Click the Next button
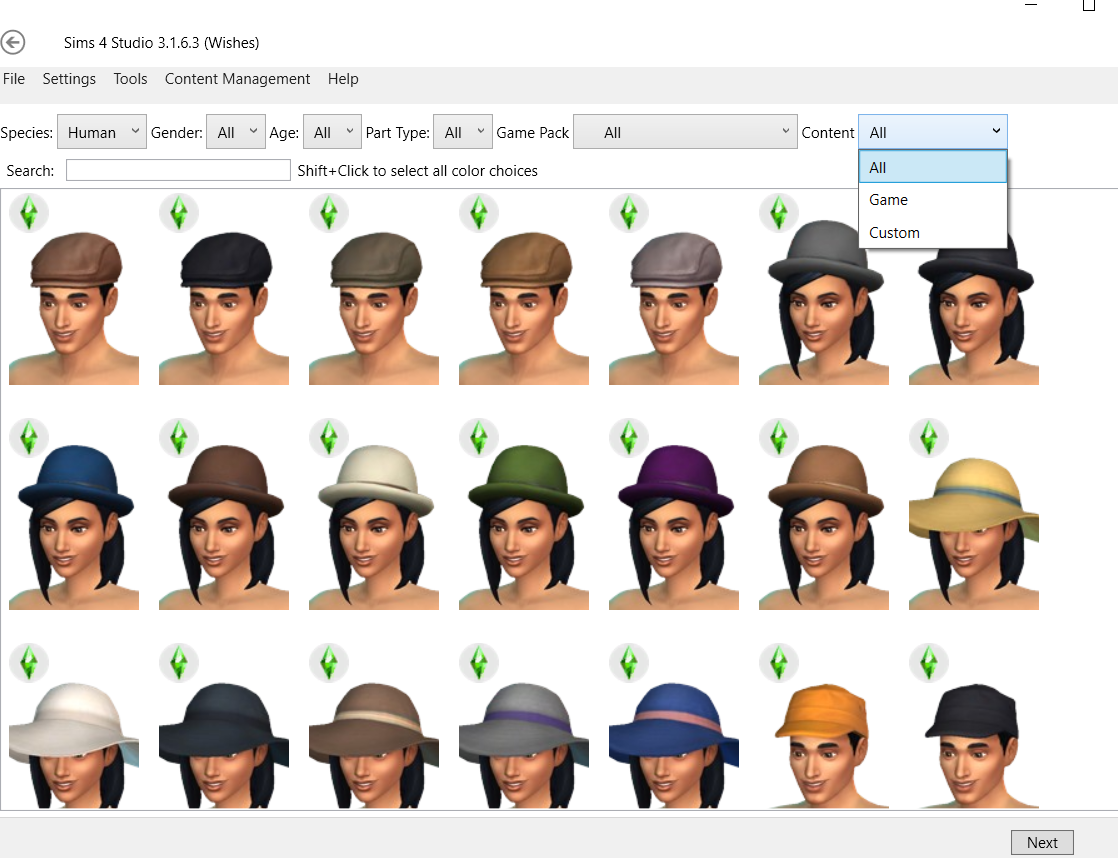 [1042, 842]
